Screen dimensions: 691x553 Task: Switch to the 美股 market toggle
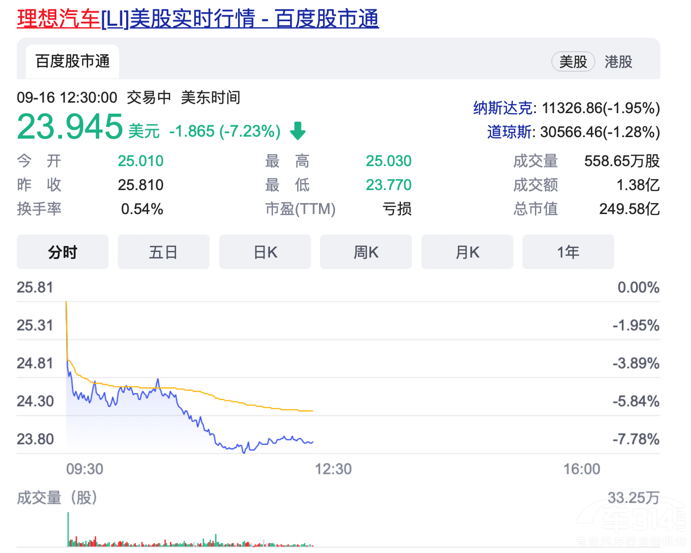click(x=573, y=61)
